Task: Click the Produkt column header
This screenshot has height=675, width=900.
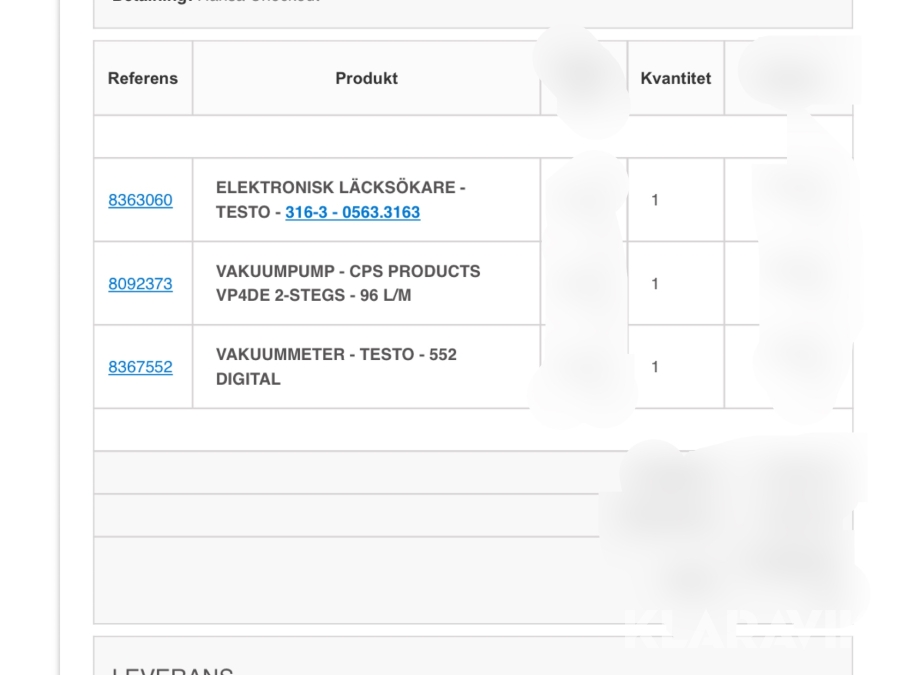Action: pyautogui.click(x=366, y=78)
